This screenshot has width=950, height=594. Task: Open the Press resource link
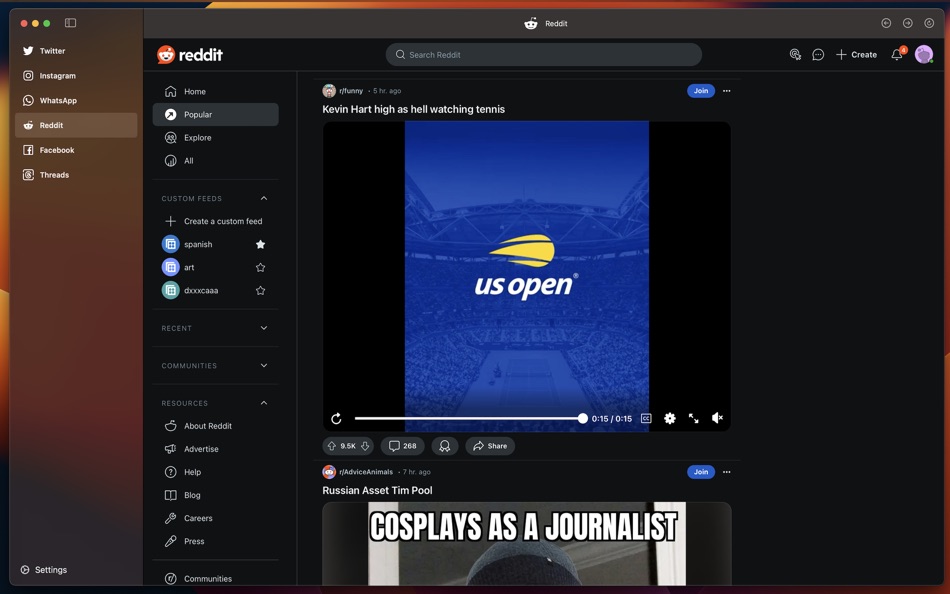pos(216,541)
